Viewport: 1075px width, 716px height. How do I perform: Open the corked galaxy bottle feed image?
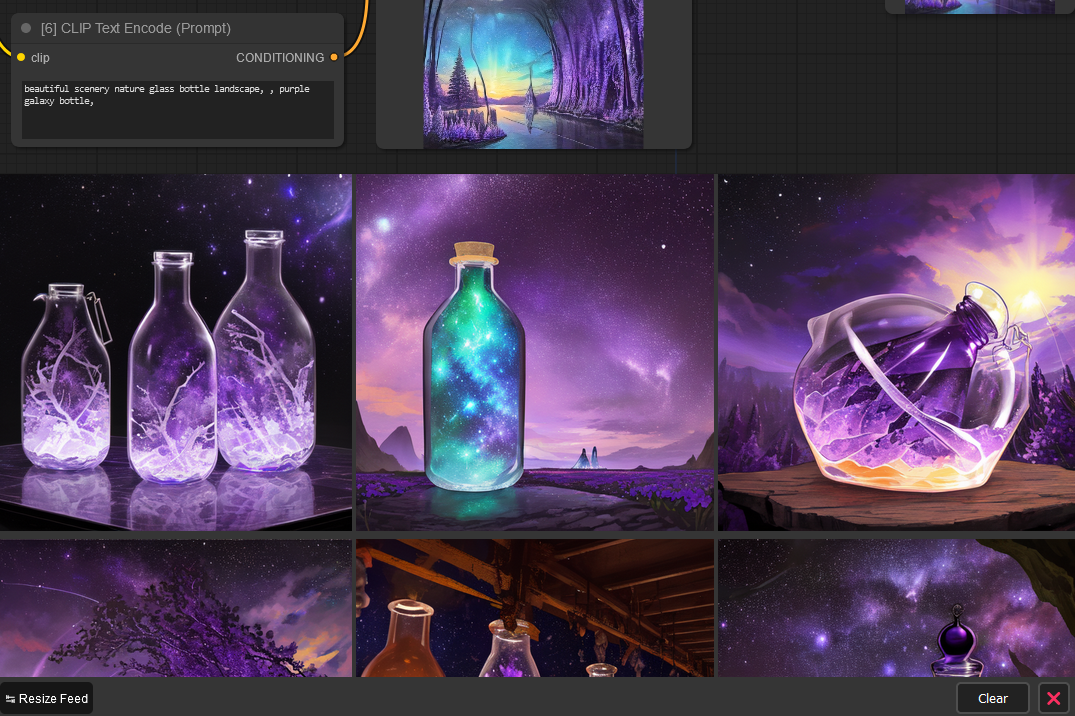(535, 352)
